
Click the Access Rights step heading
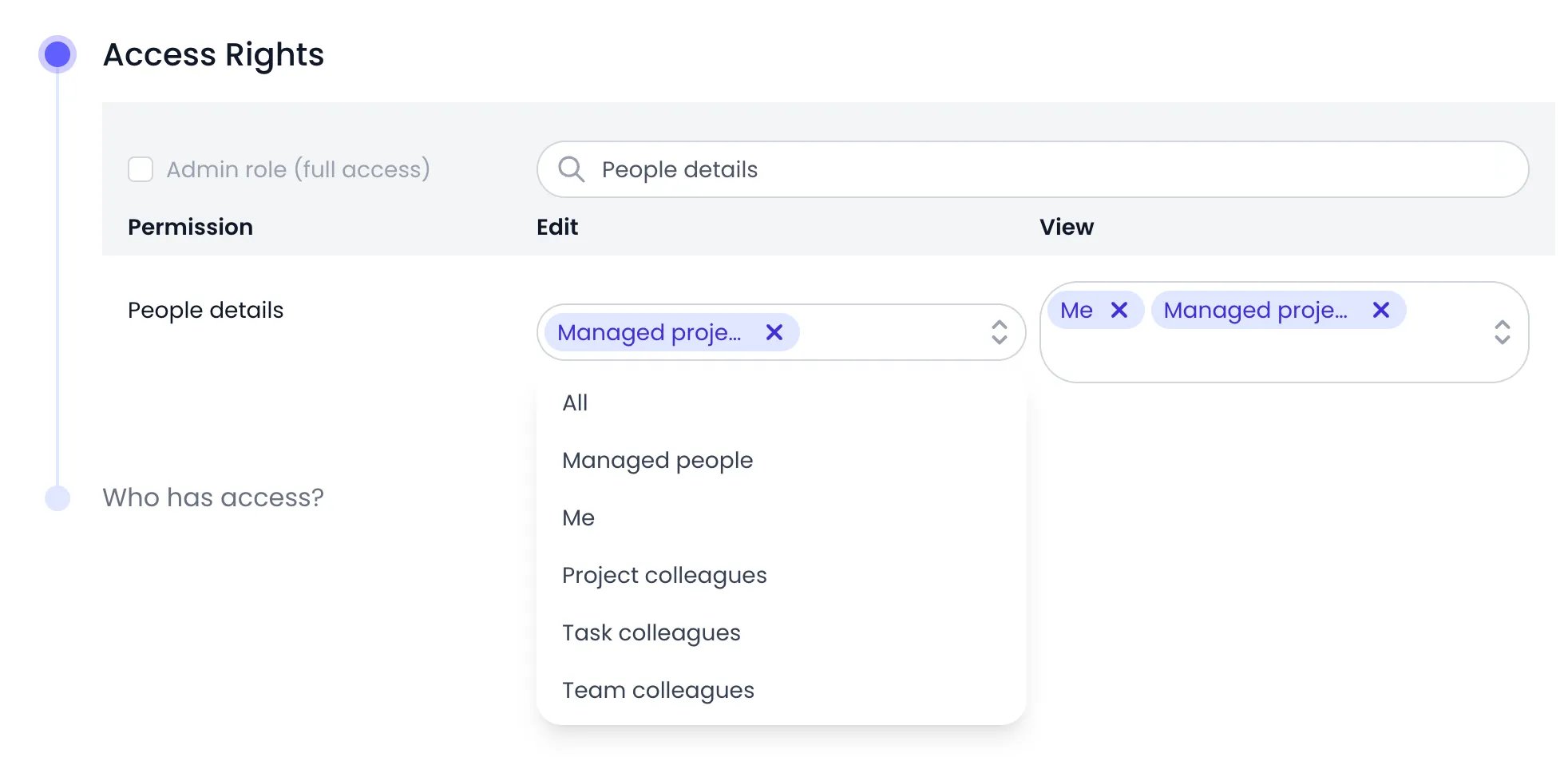[213, 54]
